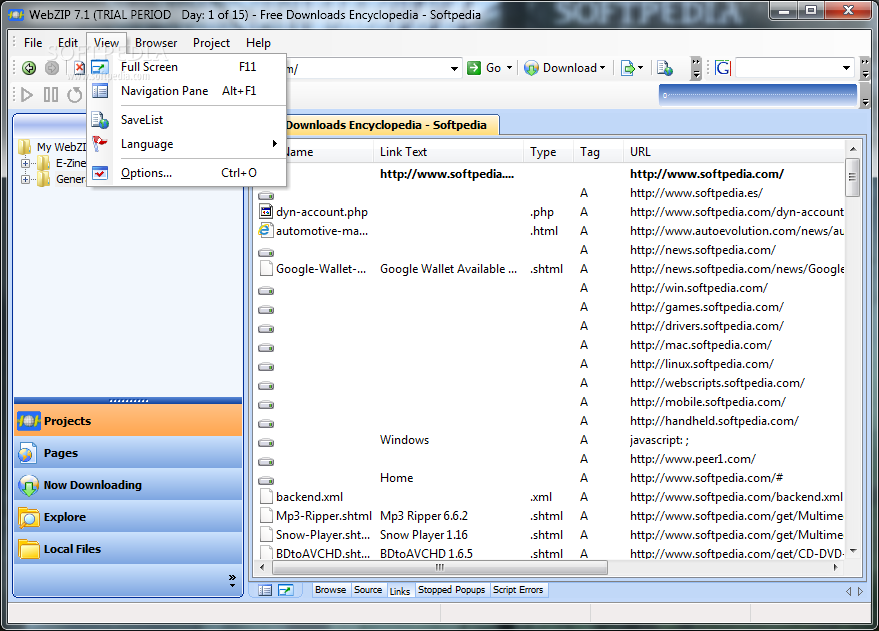
Task: Click the URL column header
Action: [x=733, y=152]
